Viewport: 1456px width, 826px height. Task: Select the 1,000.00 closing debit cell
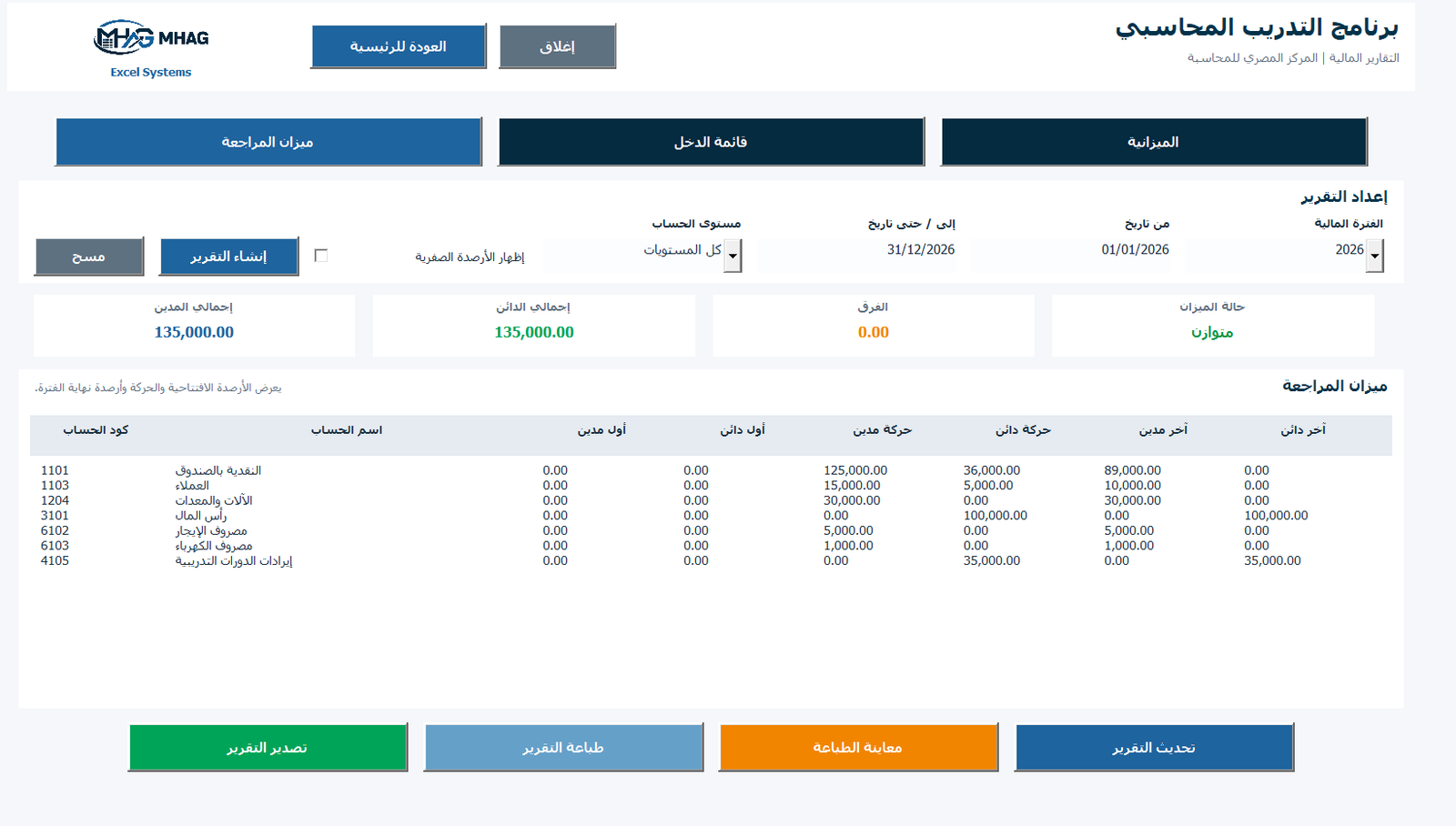(x=1128, y=546)
